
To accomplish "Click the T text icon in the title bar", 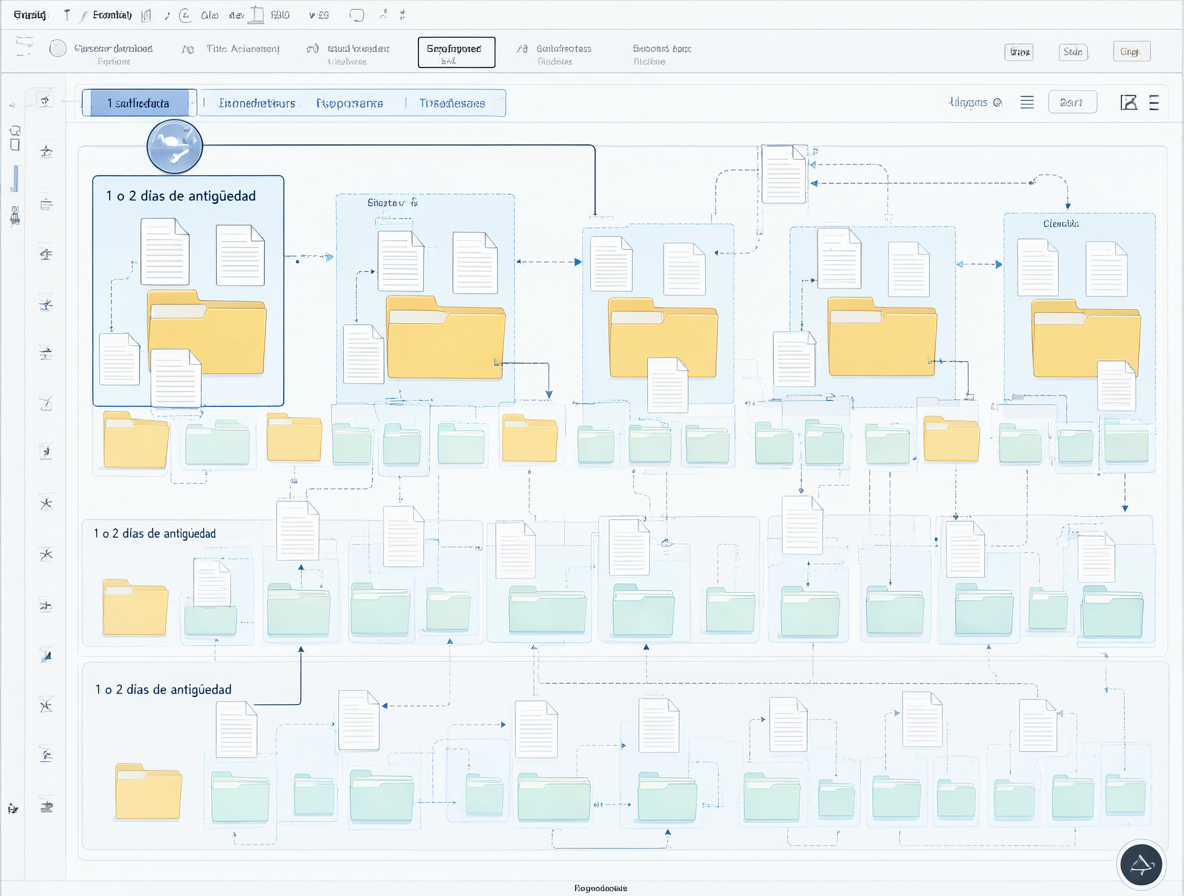I will [67, 14].
